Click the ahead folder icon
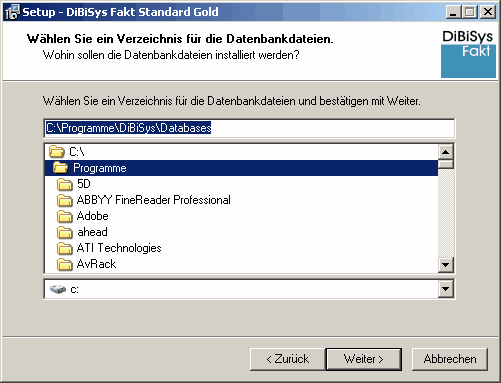The height and width of the screenshot is (383, 501). (x=64, y=232)
